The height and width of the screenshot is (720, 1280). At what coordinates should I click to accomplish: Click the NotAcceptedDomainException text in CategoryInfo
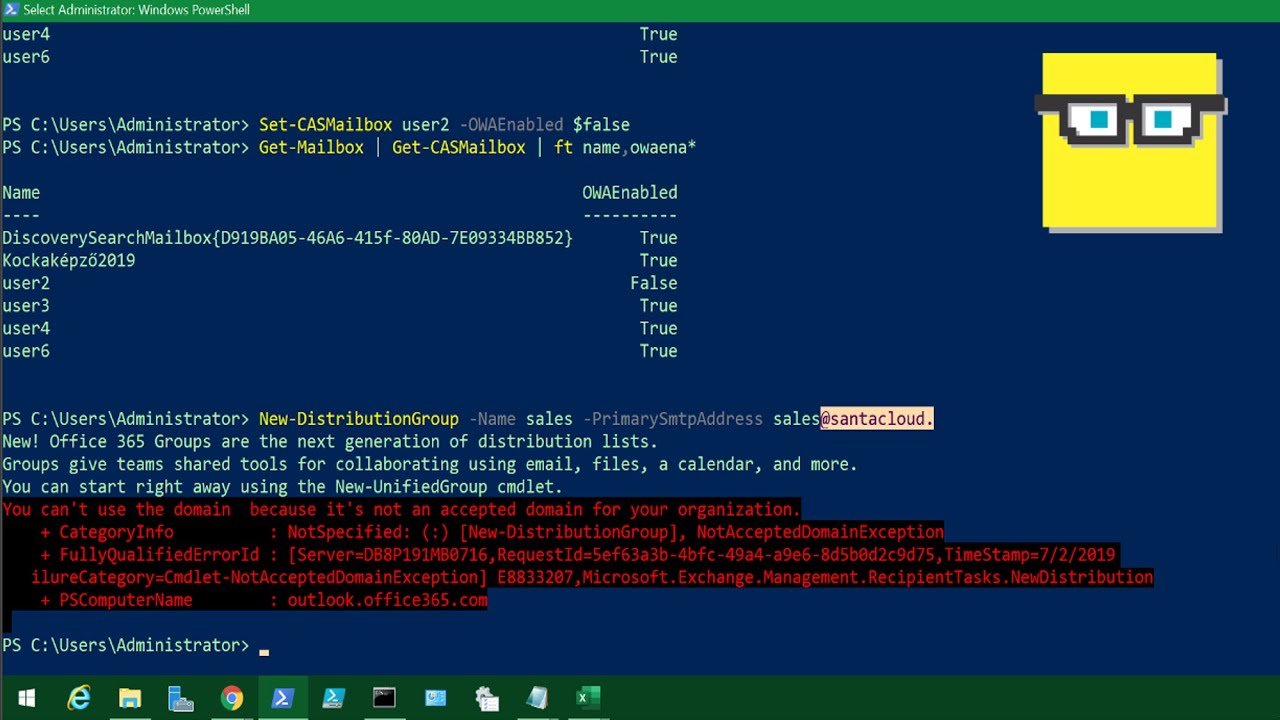[820, 532]
